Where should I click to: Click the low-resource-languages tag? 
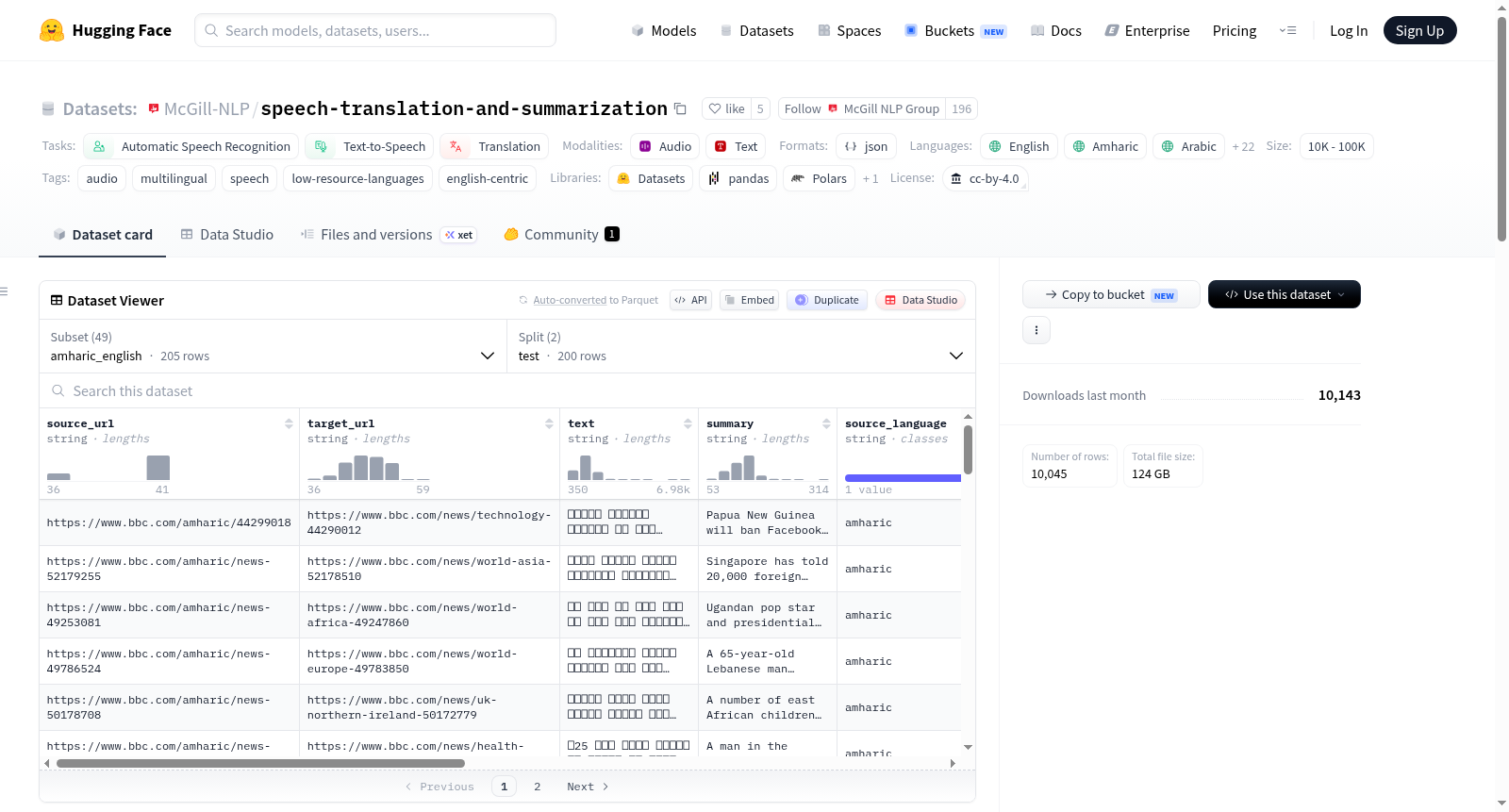tap(357, 178)
